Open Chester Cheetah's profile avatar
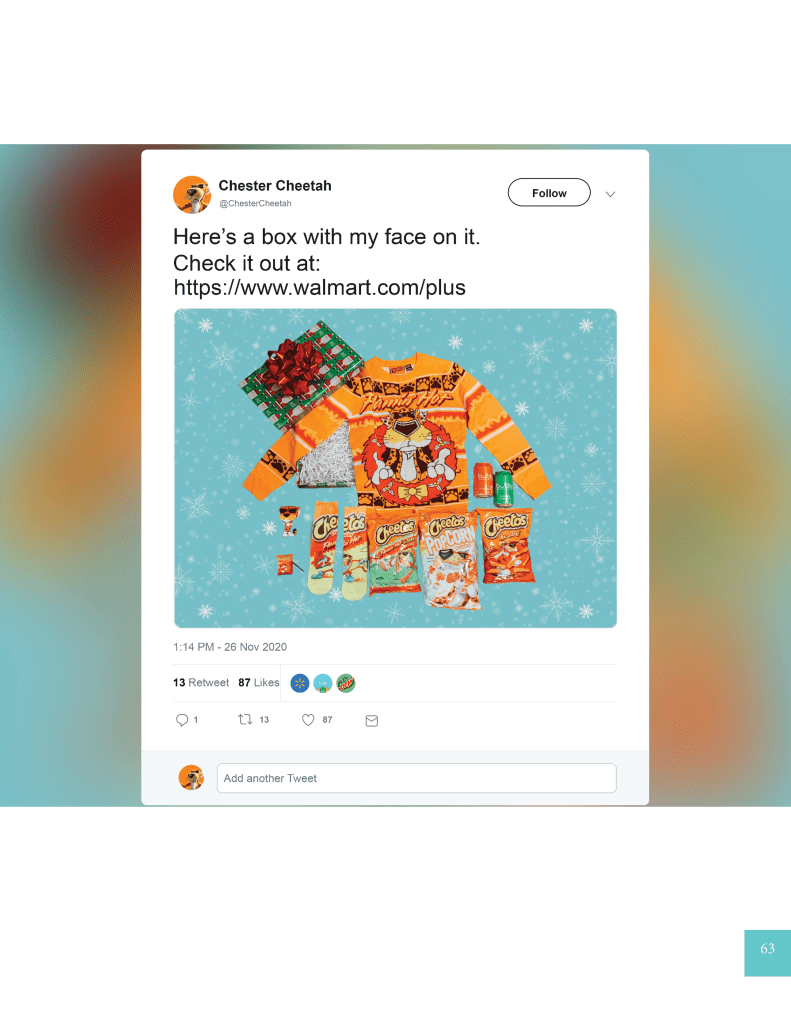The width and height of the screenshot is (791, 1023). (x=192, y=194)
